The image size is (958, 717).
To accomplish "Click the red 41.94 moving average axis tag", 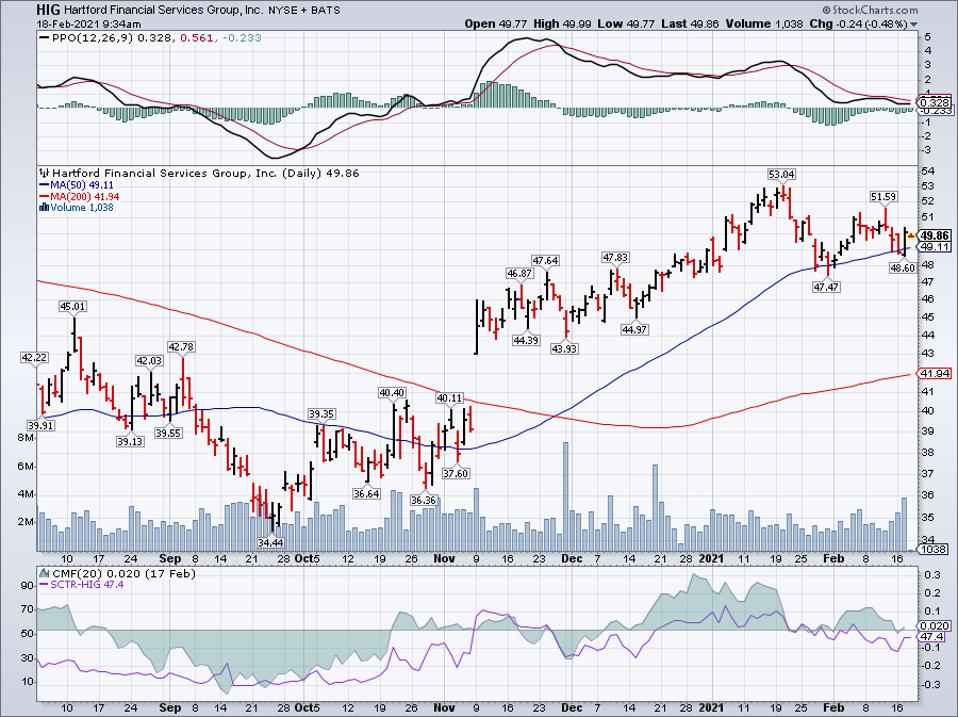I will 934,373.
